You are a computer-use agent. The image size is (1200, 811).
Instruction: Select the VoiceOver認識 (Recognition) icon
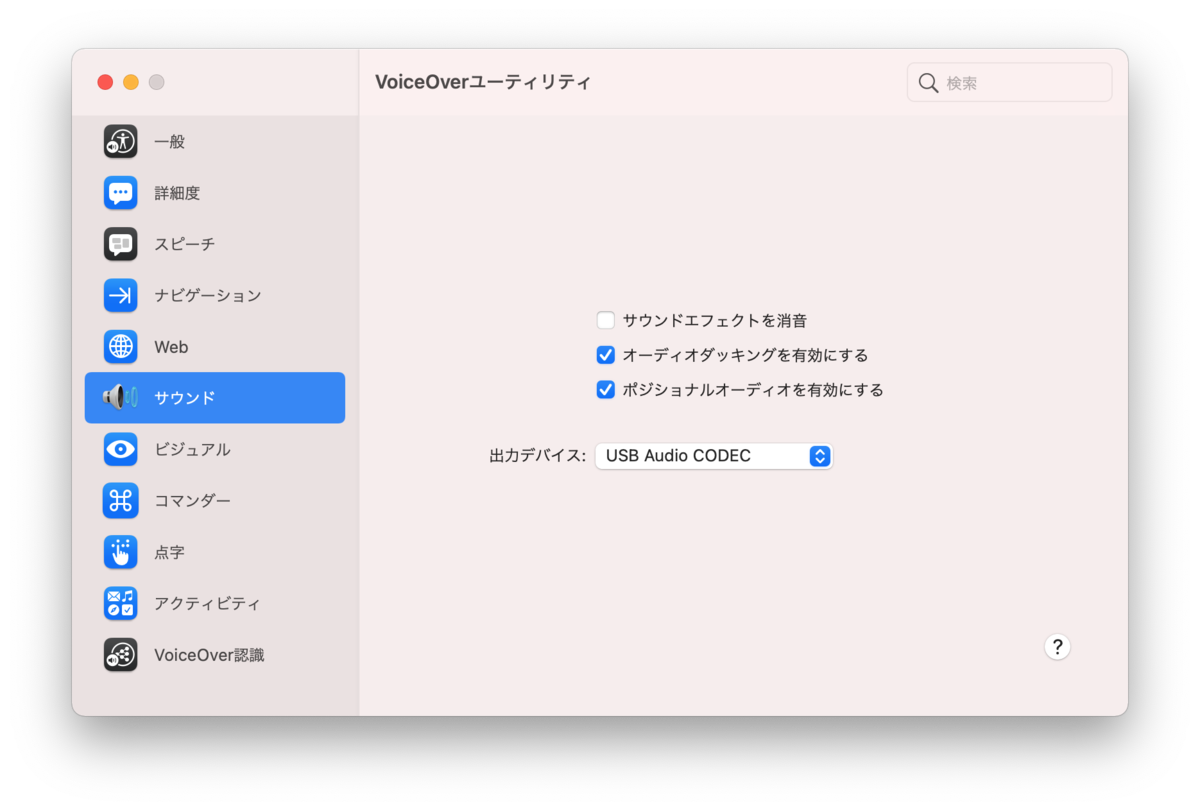(x=120, y=654)
